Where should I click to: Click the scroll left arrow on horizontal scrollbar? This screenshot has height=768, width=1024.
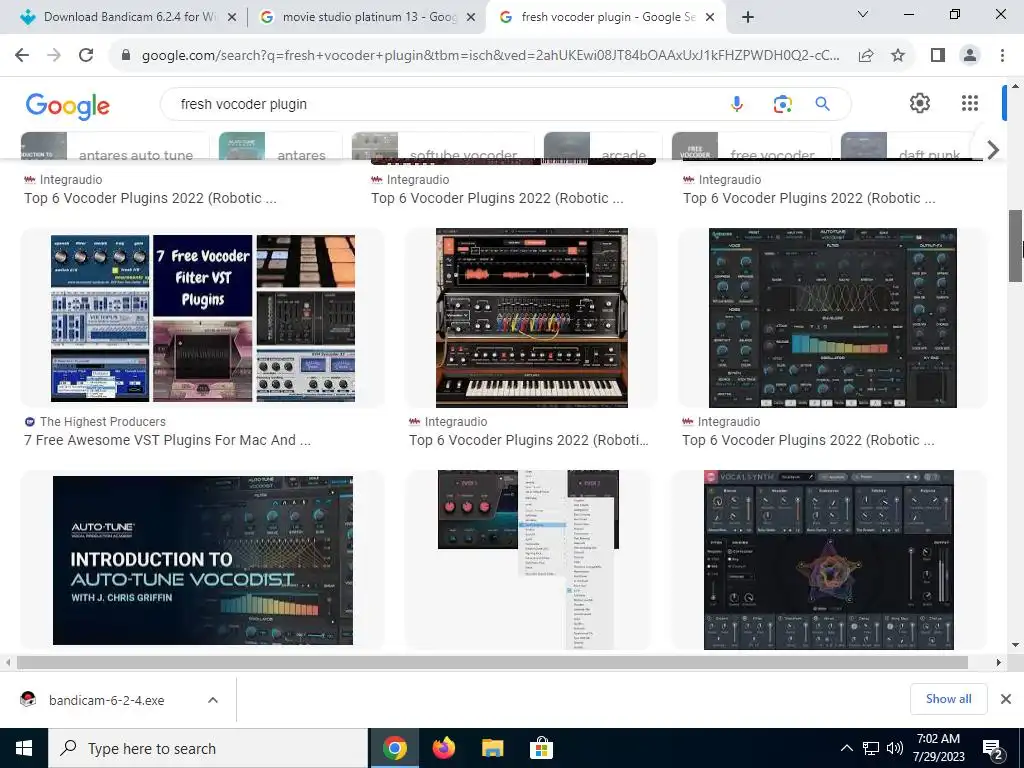point(8,663)
